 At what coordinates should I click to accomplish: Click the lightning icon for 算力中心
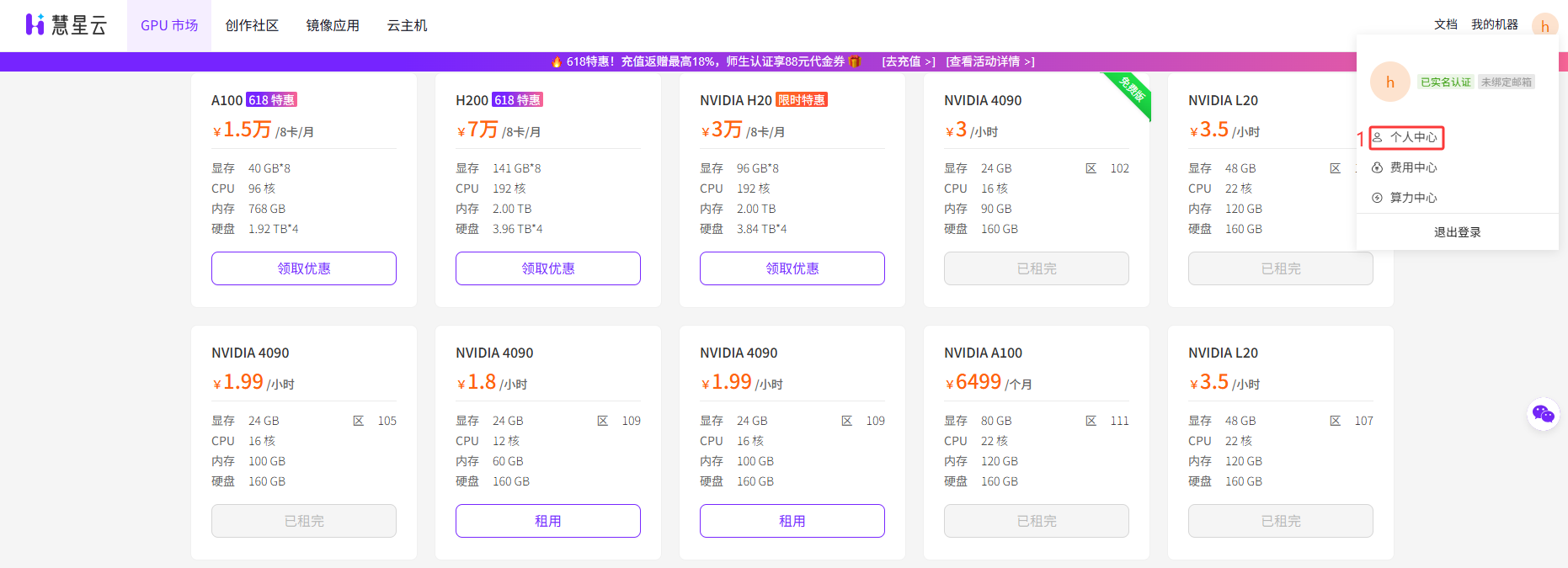coord(1378,198)
